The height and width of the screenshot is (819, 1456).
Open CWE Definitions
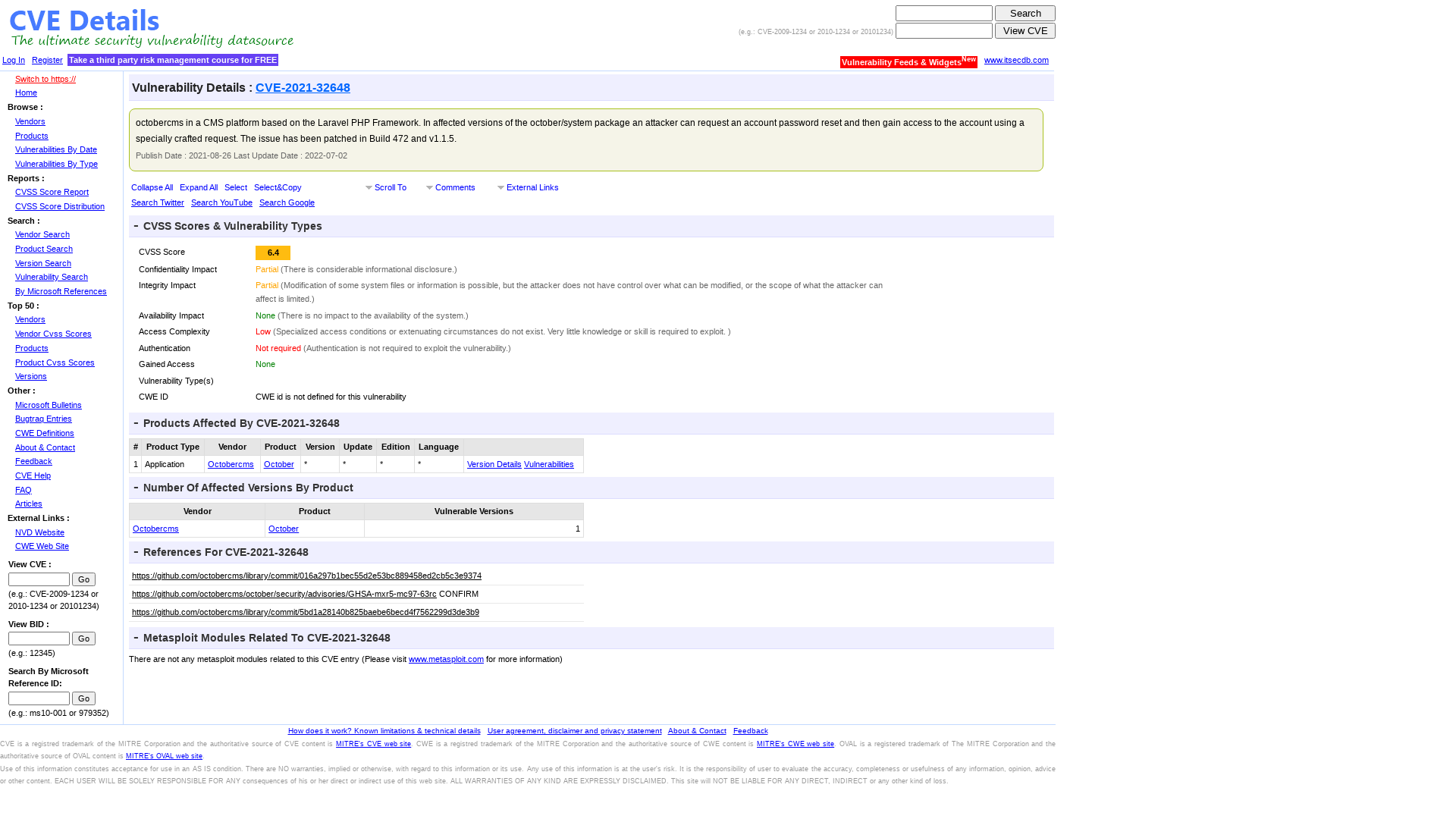[45, 433]
